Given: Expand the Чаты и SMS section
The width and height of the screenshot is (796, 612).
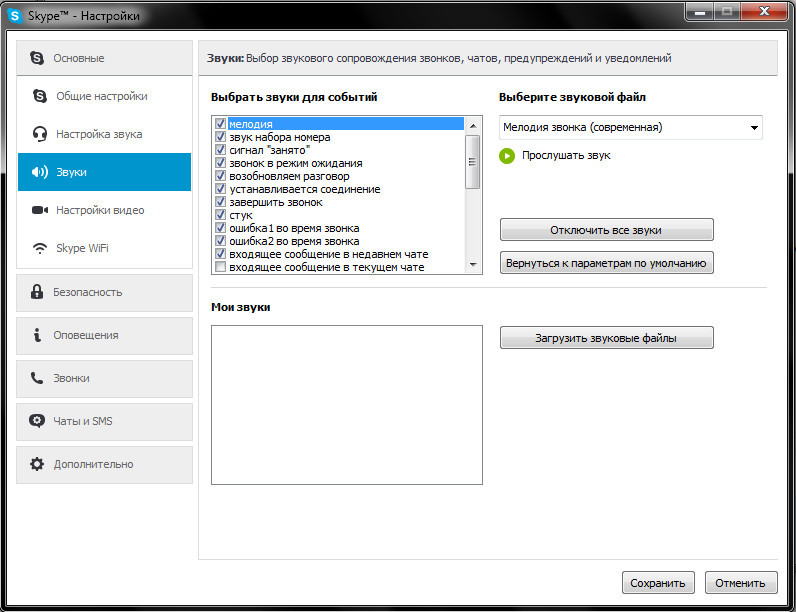Looking at the screenshot, I should (x=104, y=421).
